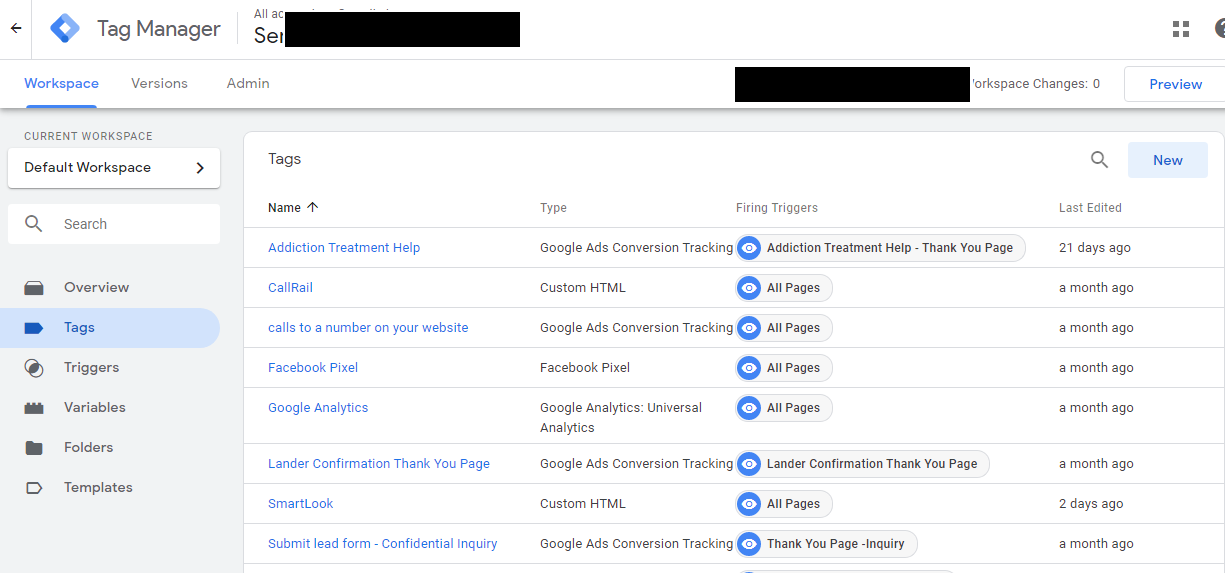The height and width of the screenshot is (573, 1225).
Task: Click the All Pages trigger for CallRail
Action: [784, 288]
